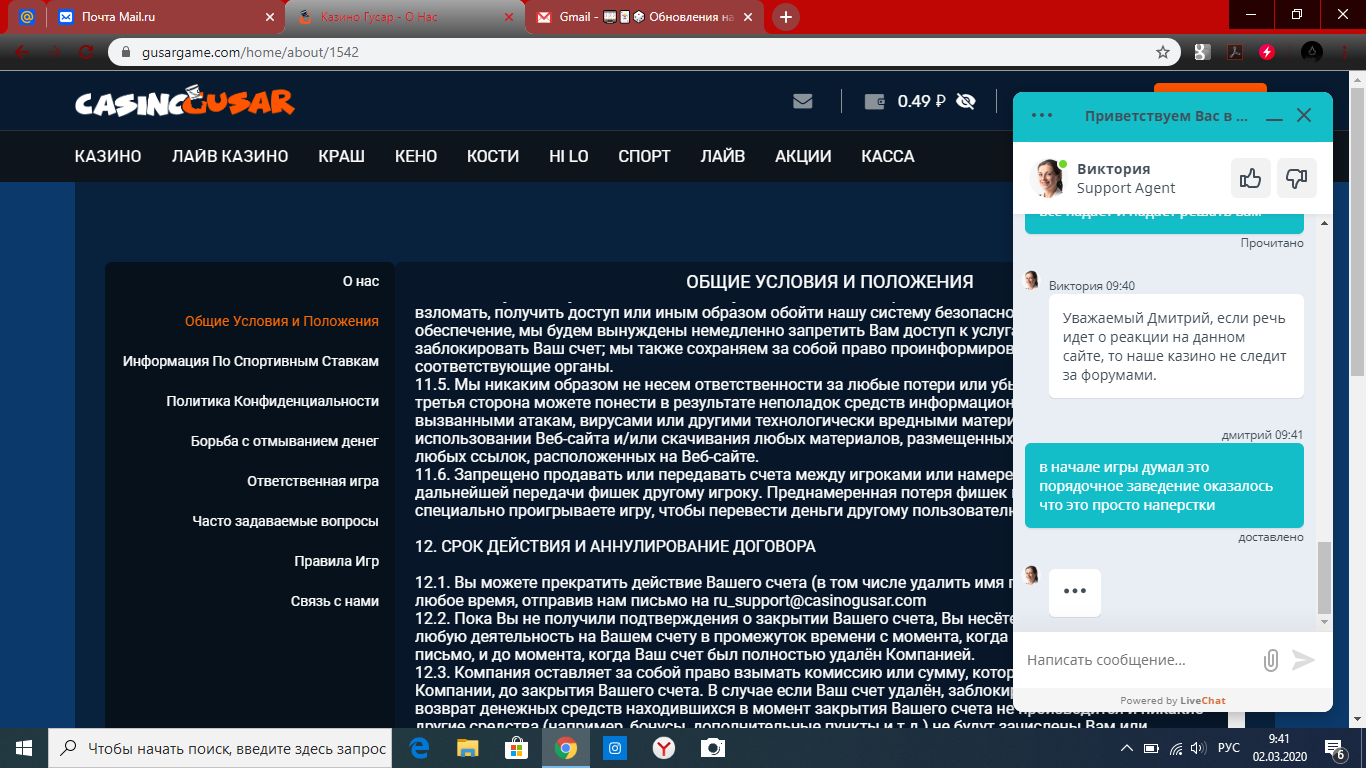This screenshot has height=768, width=1366.
Task: Open the КАССА cashier section
Action: pyautogui.click(x=888, y=156)
